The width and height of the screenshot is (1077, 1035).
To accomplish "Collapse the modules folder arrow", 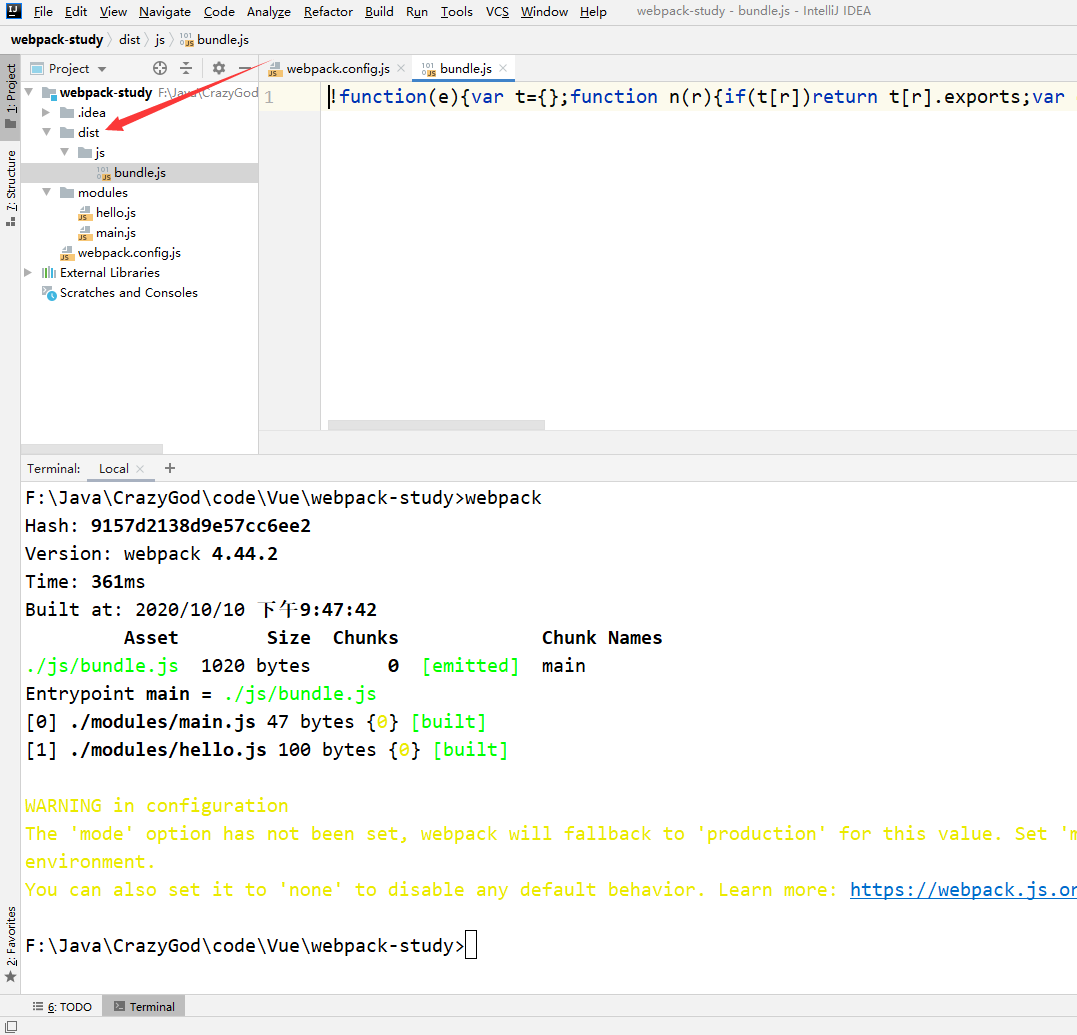I will pos(46,192).
